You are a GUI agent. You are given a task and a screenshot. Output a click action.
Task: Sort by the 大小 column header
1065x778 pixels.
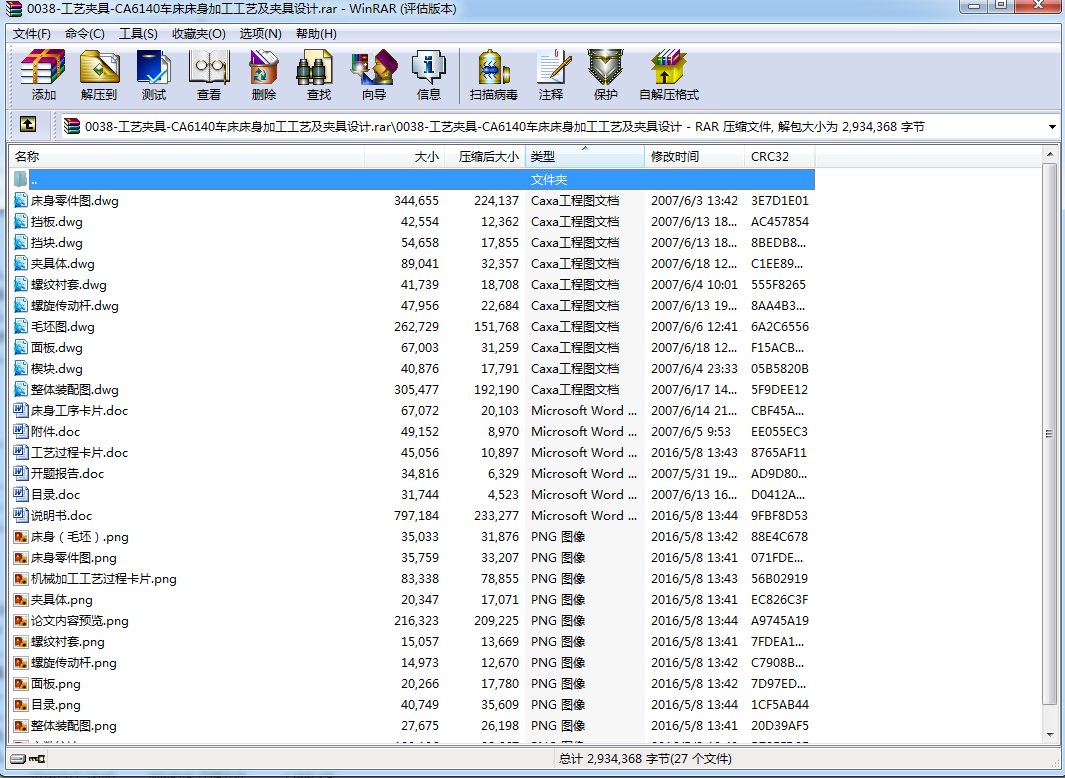click(405, 156)
